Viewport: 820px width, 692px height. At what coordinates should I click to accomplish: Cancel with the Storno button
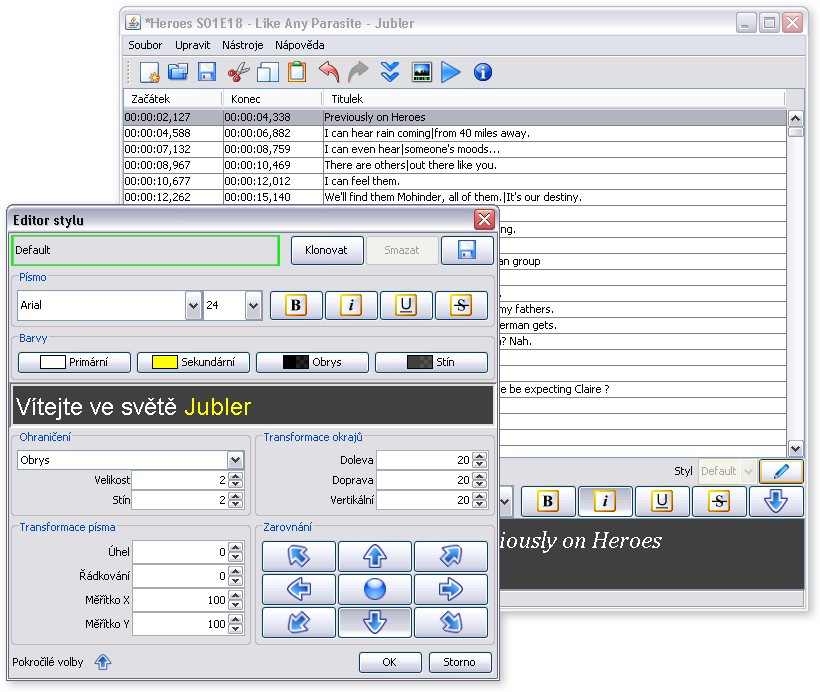click(x=460, y=662)
